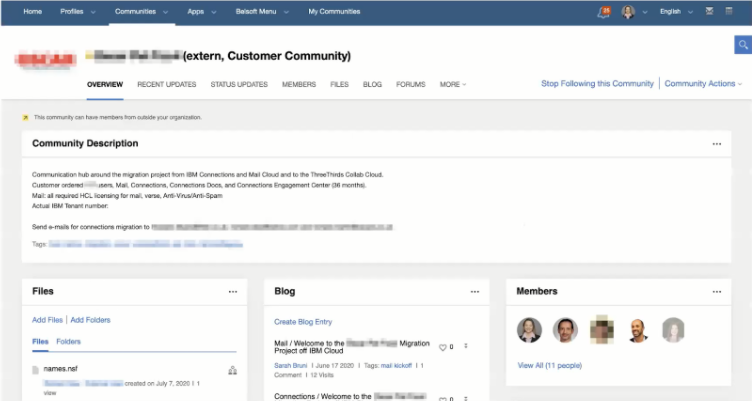Open the English language dropdown
The width and height of the screenshot is (755, 401).
pos(676,12)
